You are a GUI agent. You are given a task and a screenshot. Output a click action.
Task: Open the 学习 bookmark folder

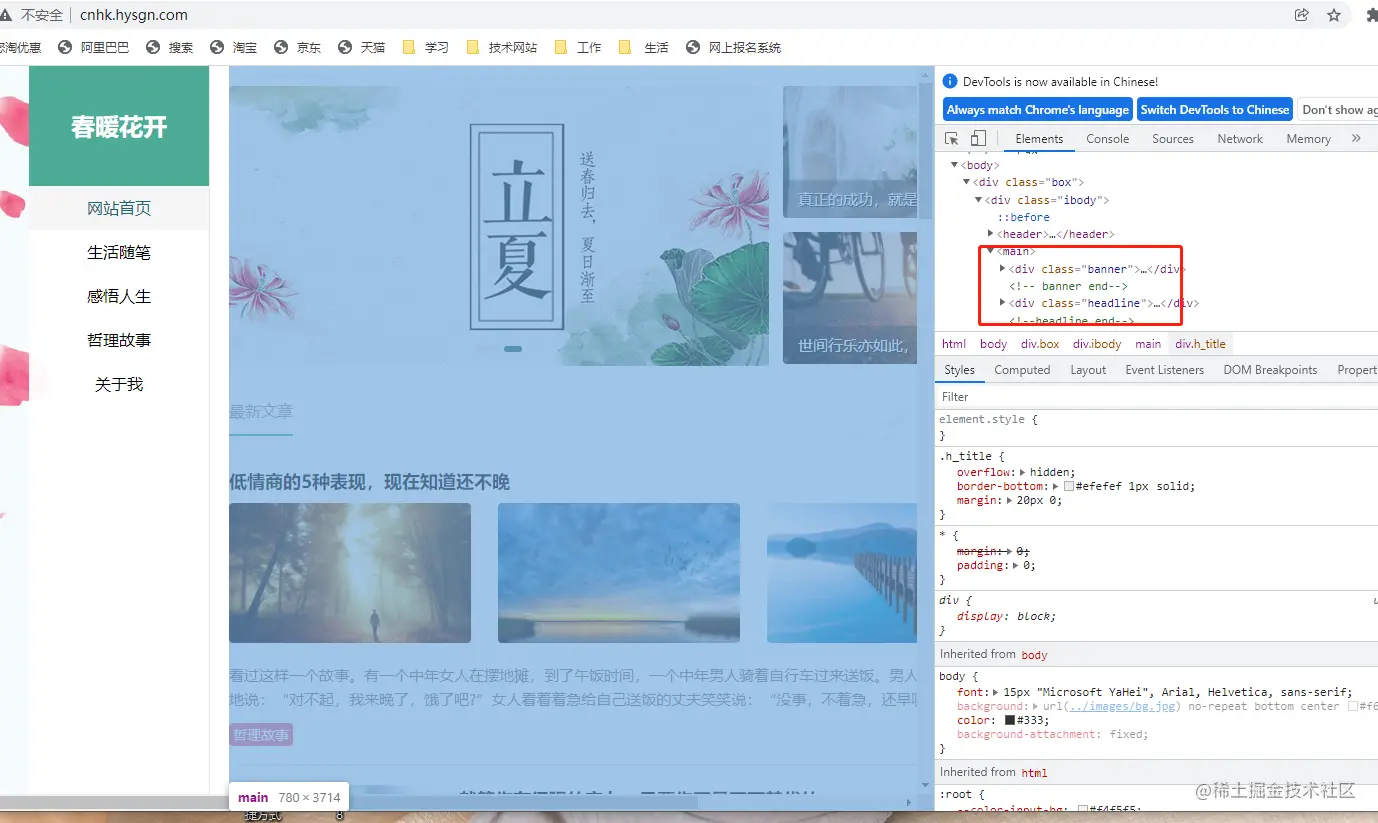[x=426, y=47]
